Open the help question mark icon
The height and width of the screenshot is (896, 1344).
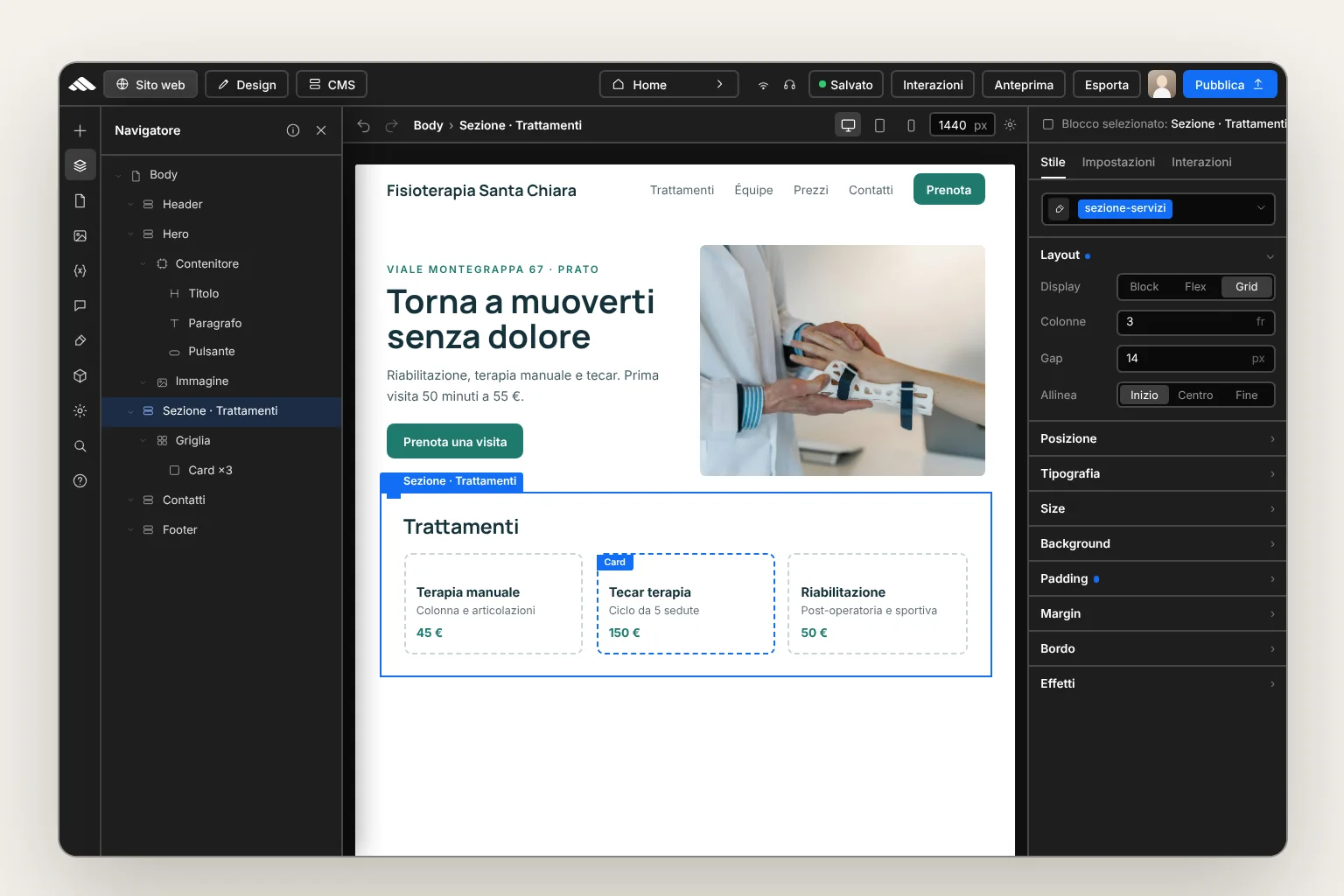coord(80,480)
